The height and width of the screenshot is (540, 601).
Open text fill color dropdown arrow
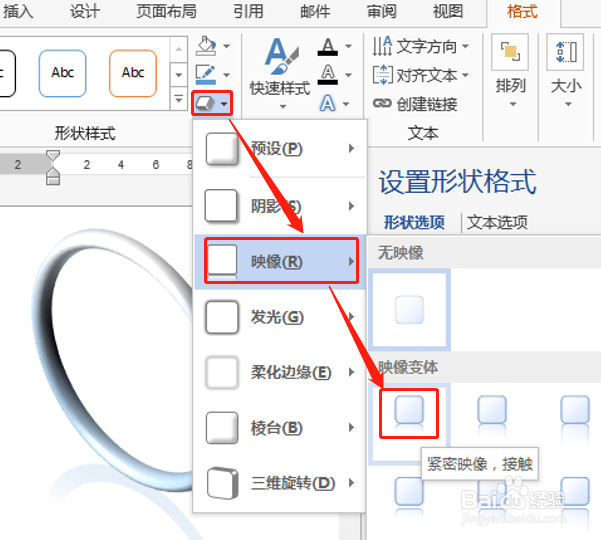point(348,46)
